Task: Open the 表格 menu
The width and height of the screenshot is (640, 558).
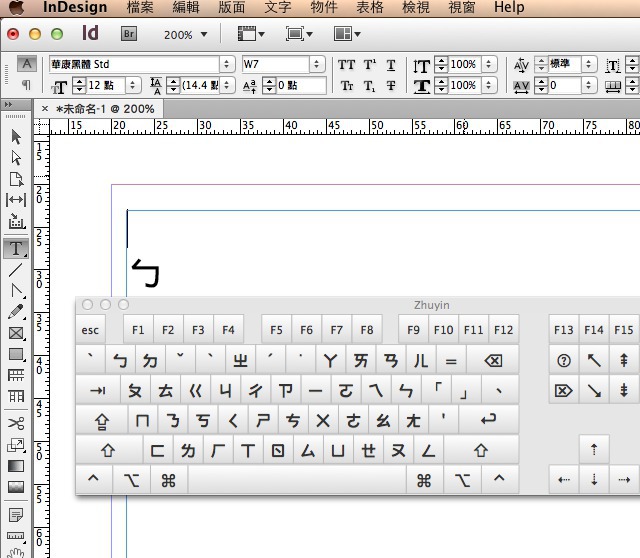Action: [x=370, y=7]
